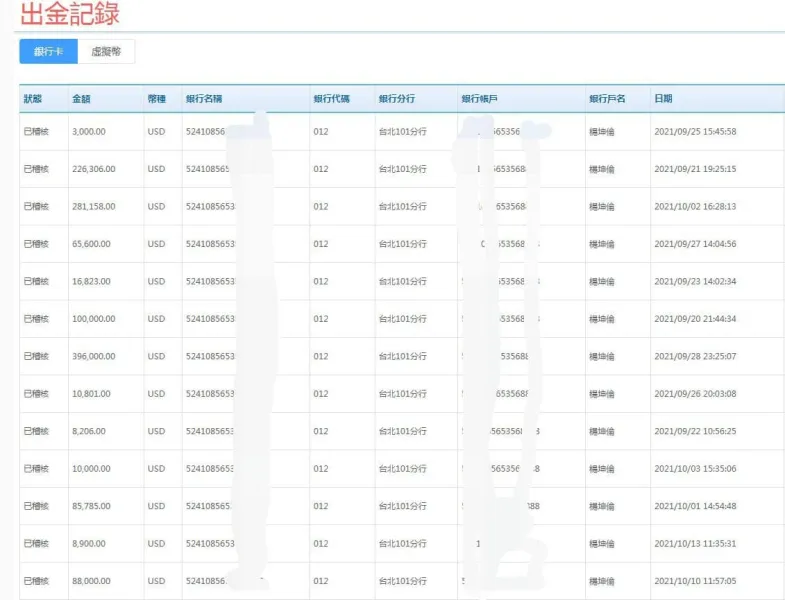The height and width of the screenshot is (600, 785).
Task: Click 台北101分行 in the 16,823.00 row
Action: click(401, 281)
